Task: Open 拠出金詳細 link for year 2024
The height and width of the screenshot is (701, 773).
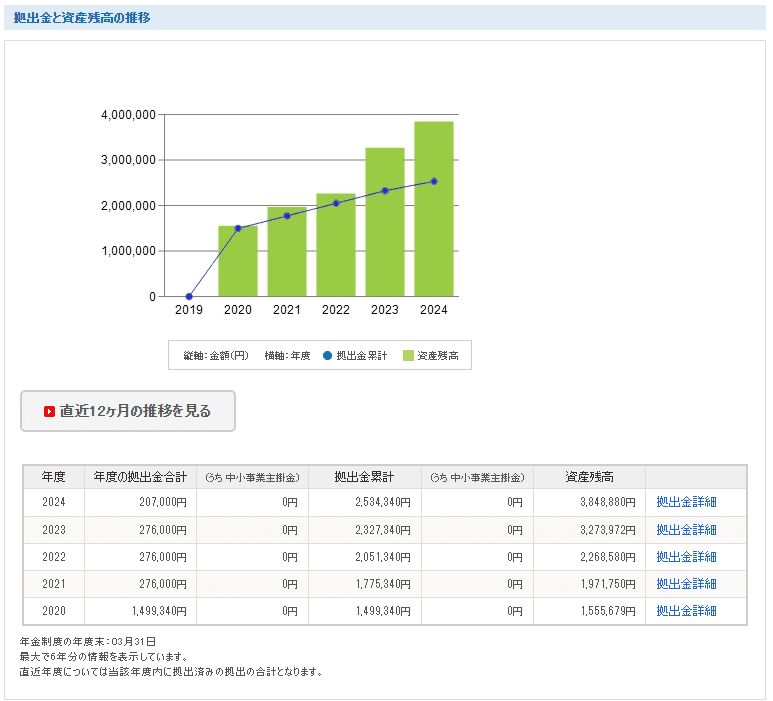Action: (686, 502)
